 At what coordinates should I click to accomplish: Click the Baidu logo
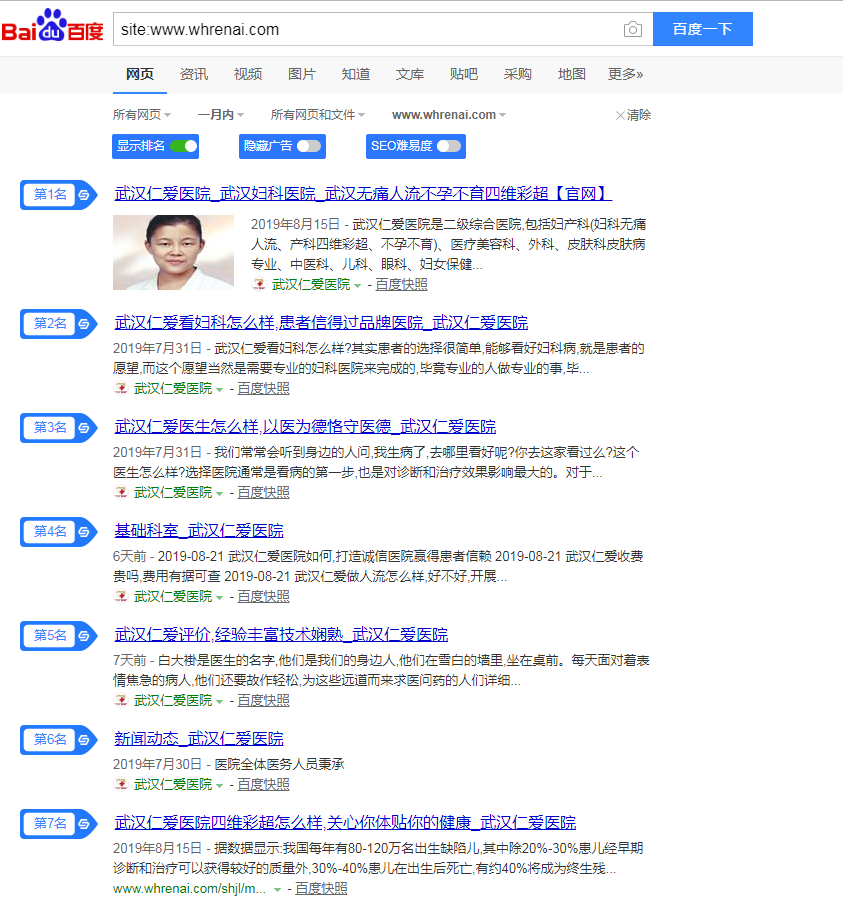point(52,26)
